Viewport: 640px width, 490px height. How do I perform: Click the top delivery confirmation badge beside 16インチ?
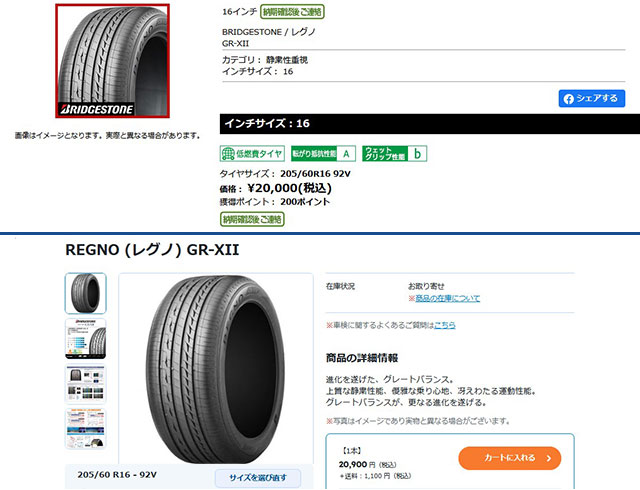click(292, 12)
